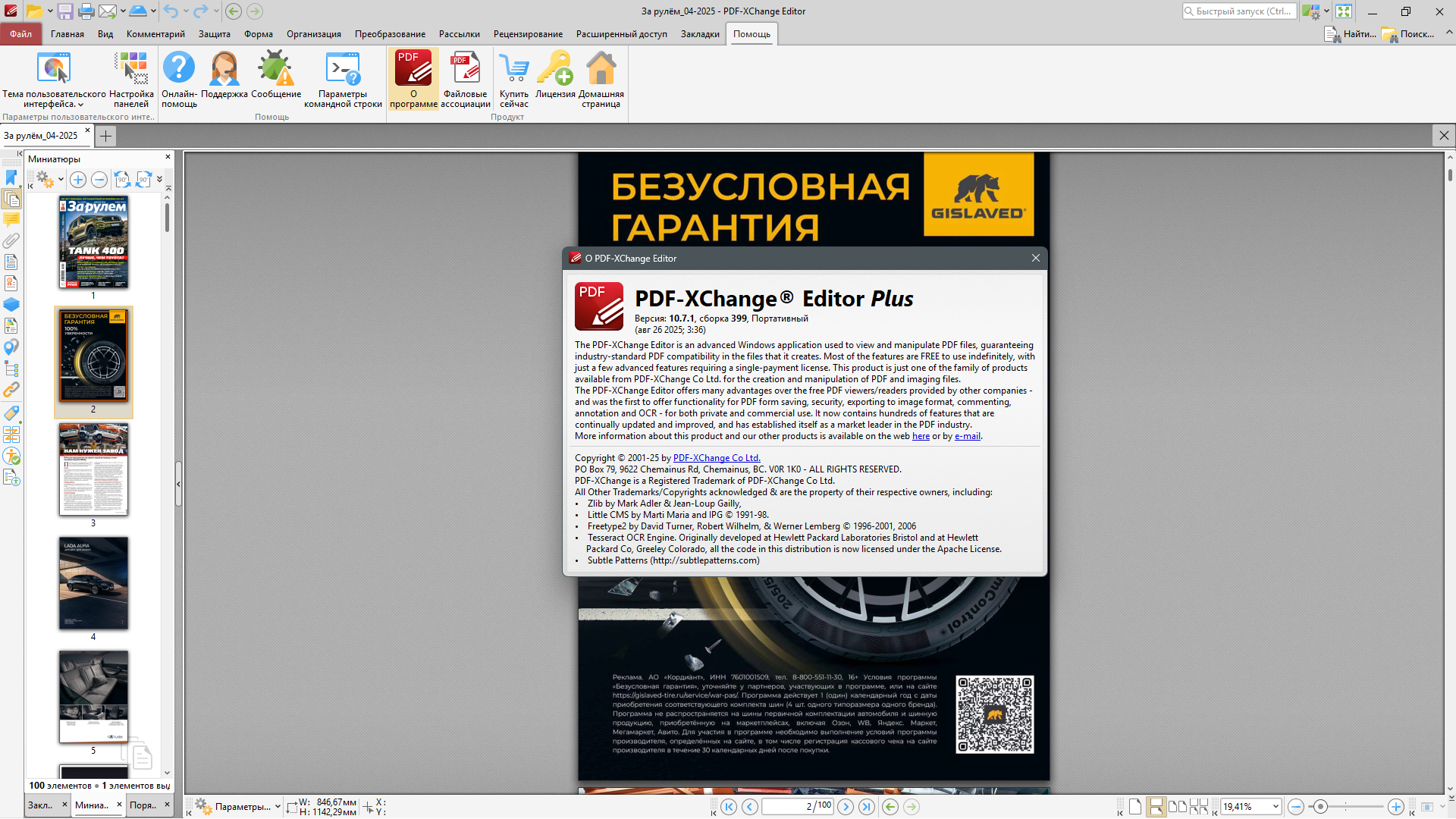Image resolution: width=1456 pixels, height=819 pixels.
Task: Expand the scanner icon's dropdown arrow
Action: [x=153, y=11]
